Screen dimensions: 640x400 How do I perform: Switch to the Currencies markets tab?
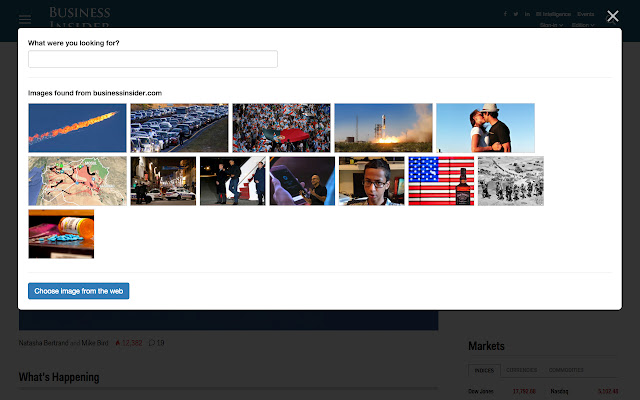pyautogui.click(x=522, y=370)
